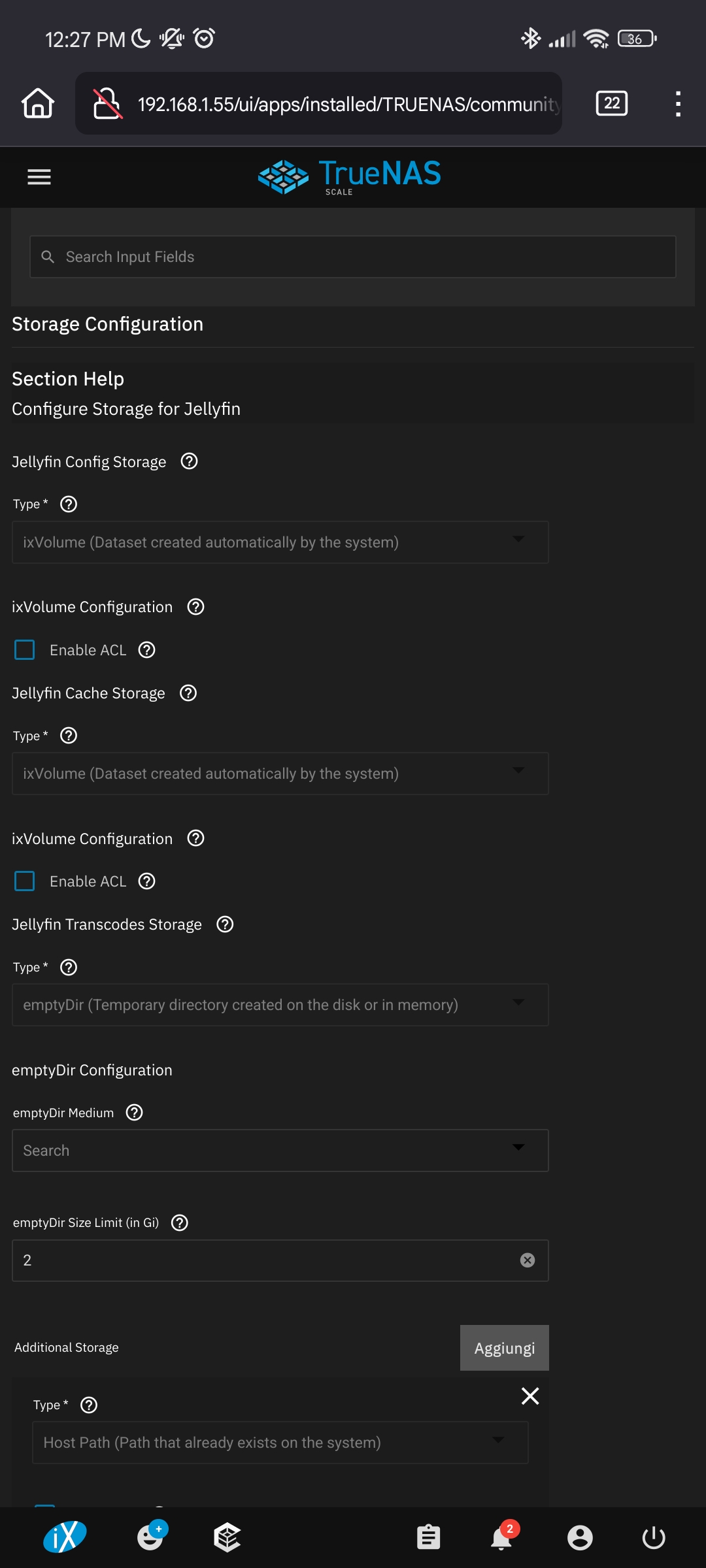This screenshot has height=1568, width=706.
Task: Clear the emptyDir Size Limit value
Action: coord(528,1260)
